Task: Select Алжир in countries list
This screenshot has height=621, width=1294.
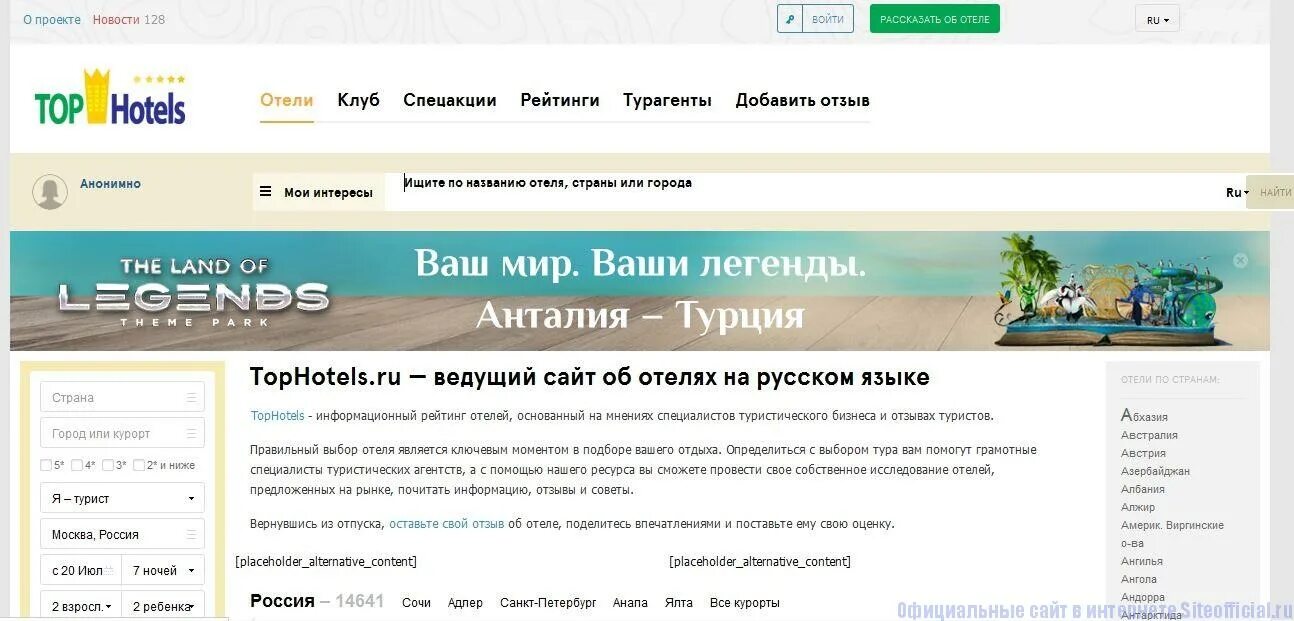Action: [1138, 507]
